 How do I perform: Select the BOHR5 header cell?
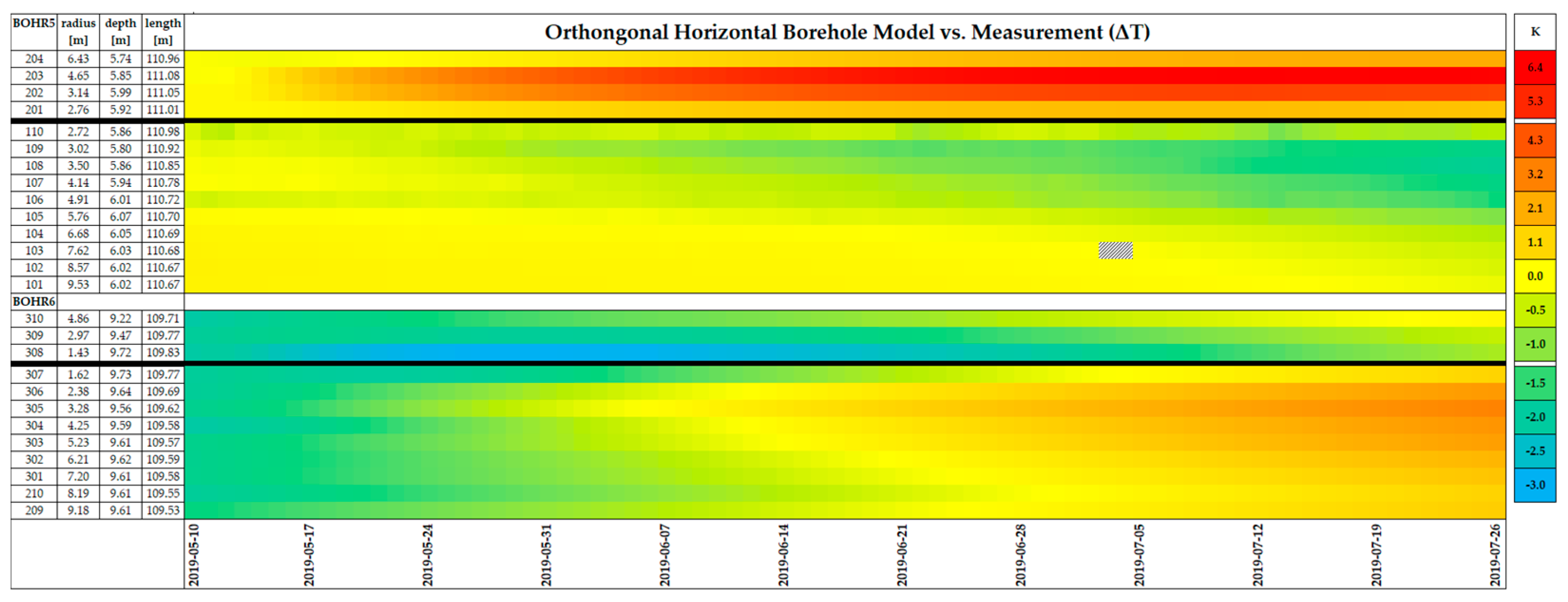[34, 24]
